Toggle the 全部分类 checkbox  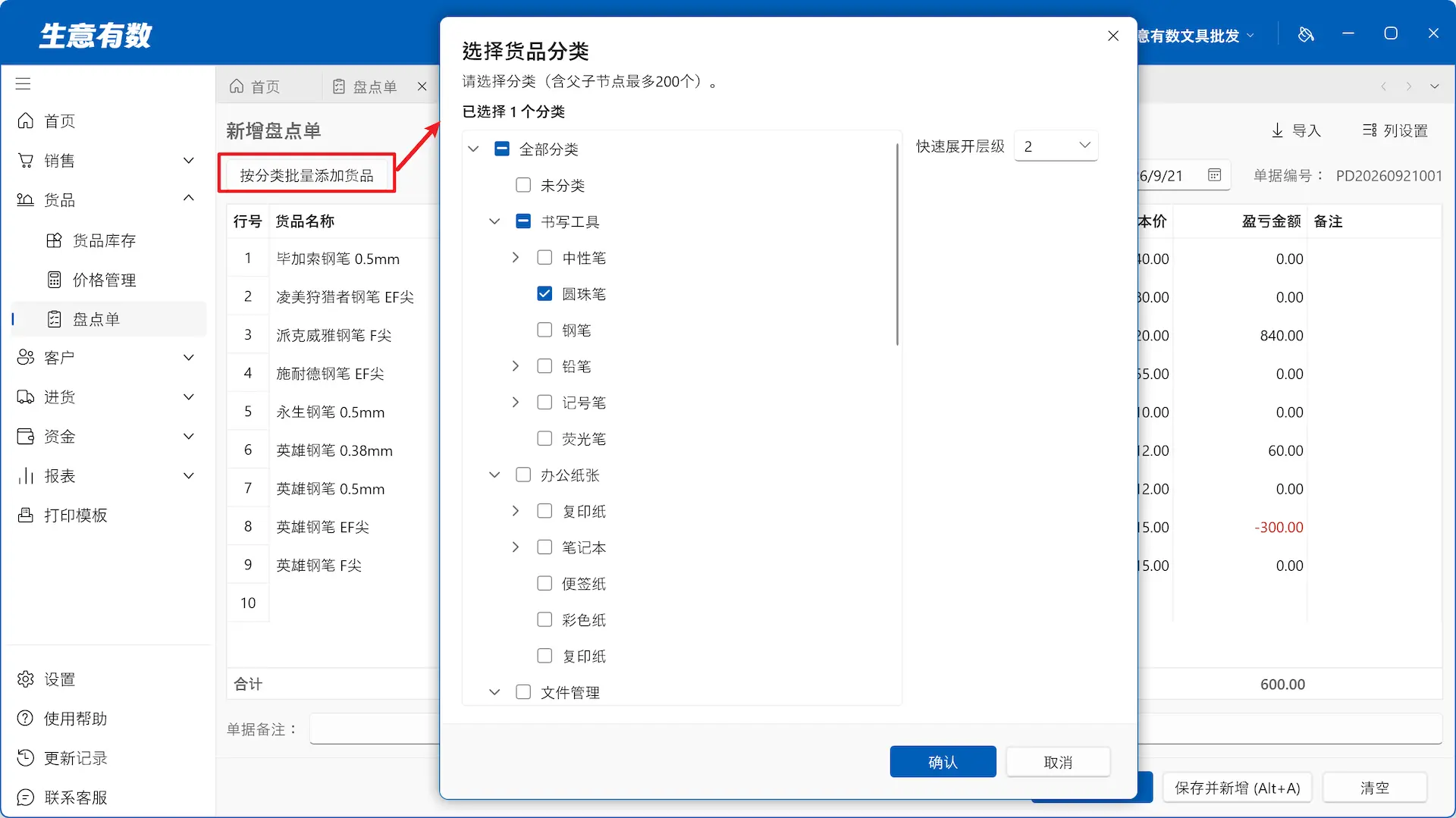coord(501,149)
